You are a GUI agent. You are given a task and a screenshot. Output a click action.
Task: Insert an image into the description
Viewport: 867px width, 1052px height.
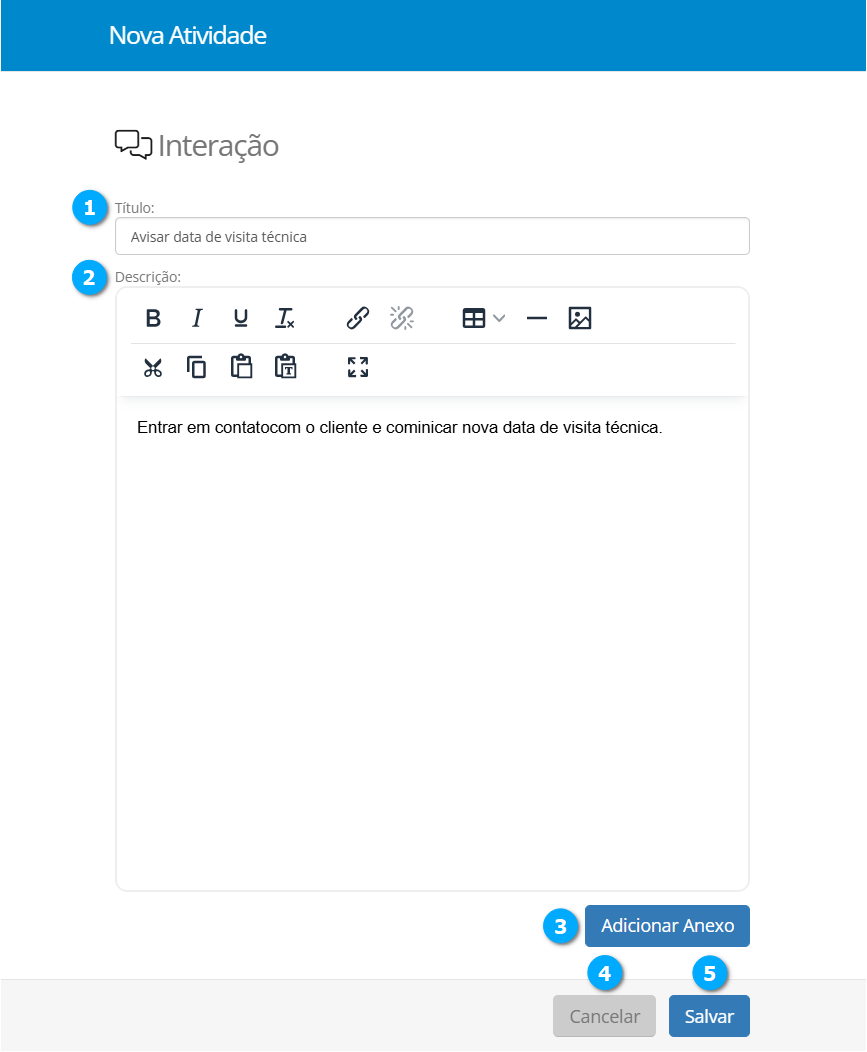click(x=580, y=318)
